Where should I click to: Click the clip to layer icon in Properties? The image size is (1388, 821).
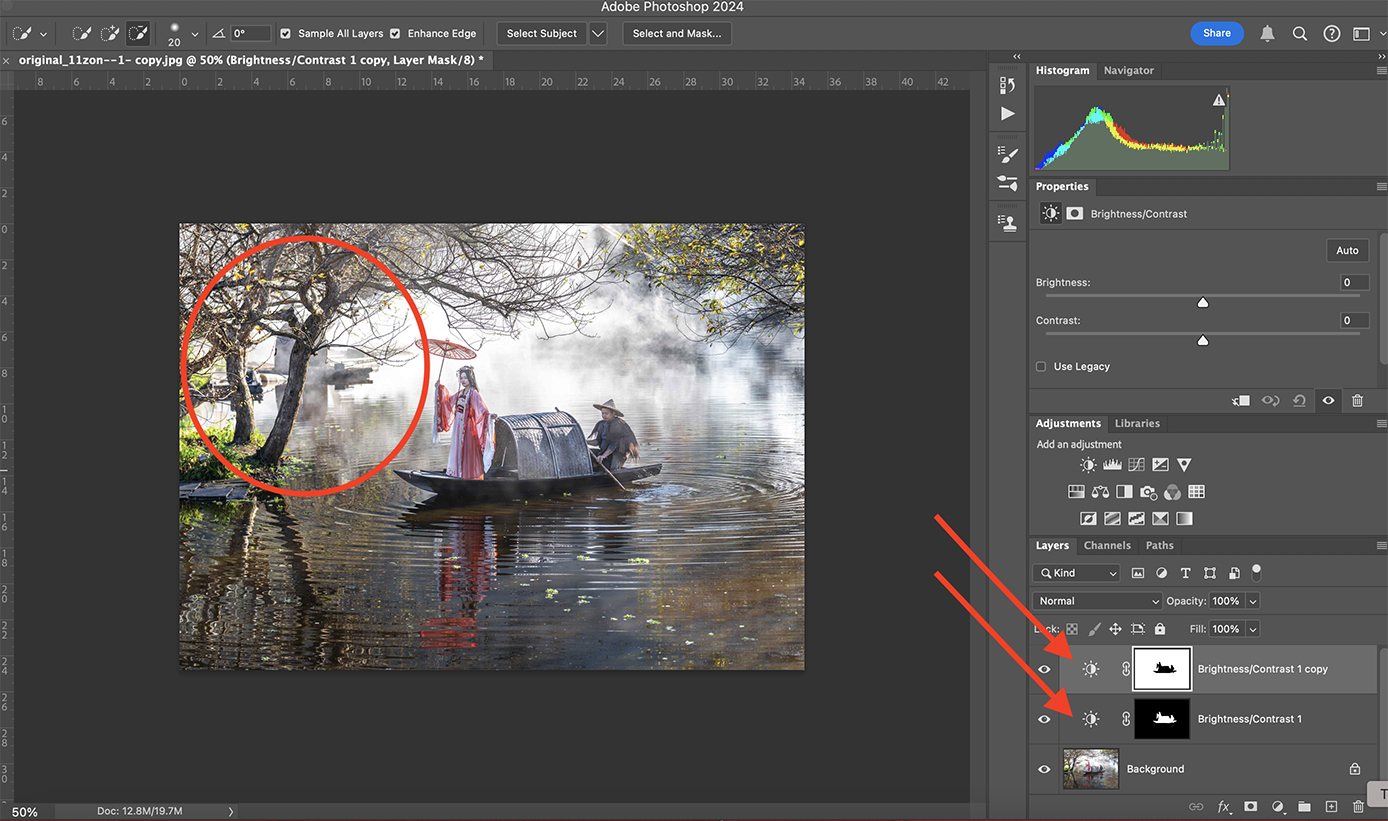click(x=1241, y=400)
